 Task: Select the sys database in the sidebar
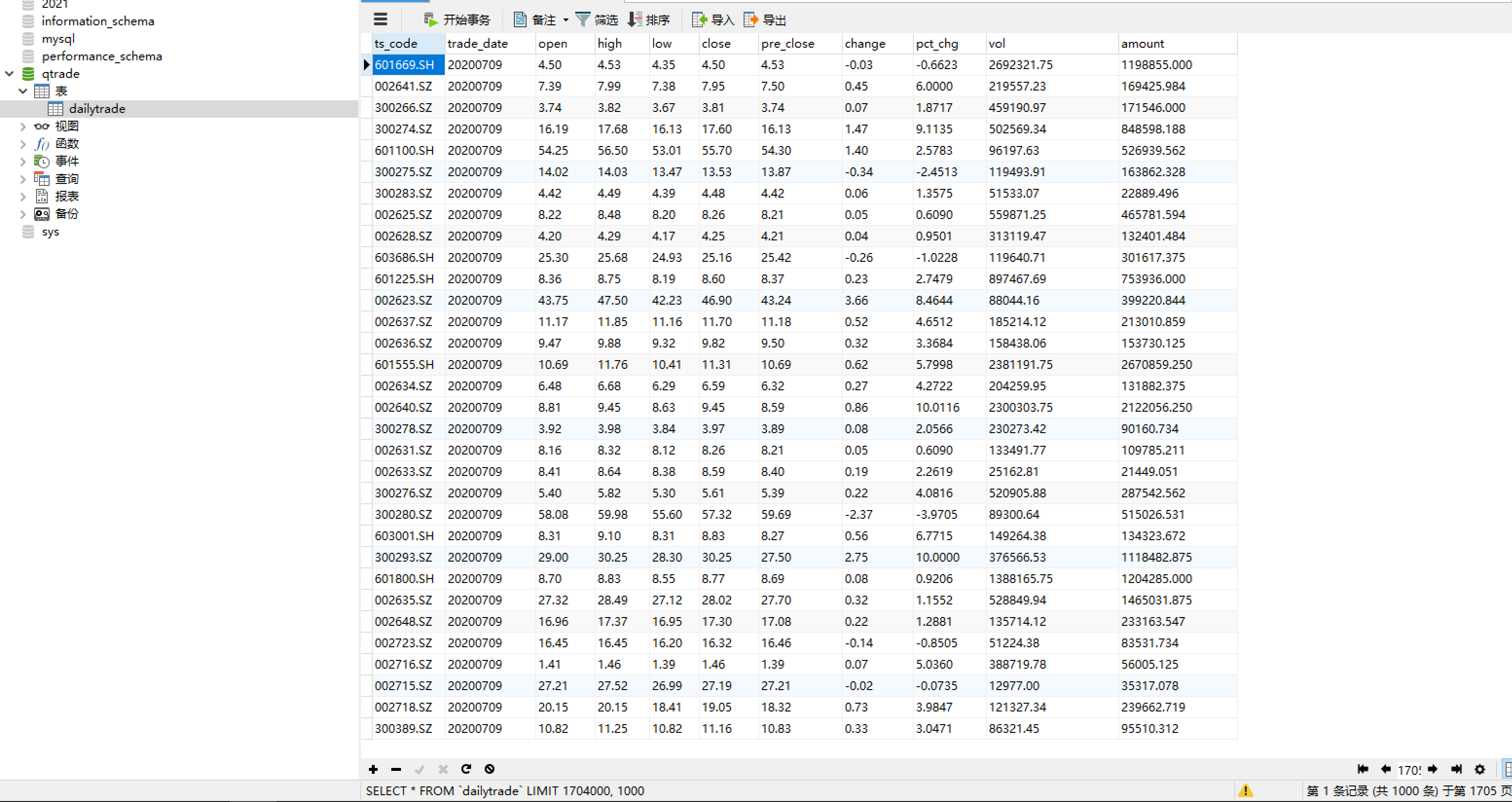pyautogui.click(x=50, y=231)
